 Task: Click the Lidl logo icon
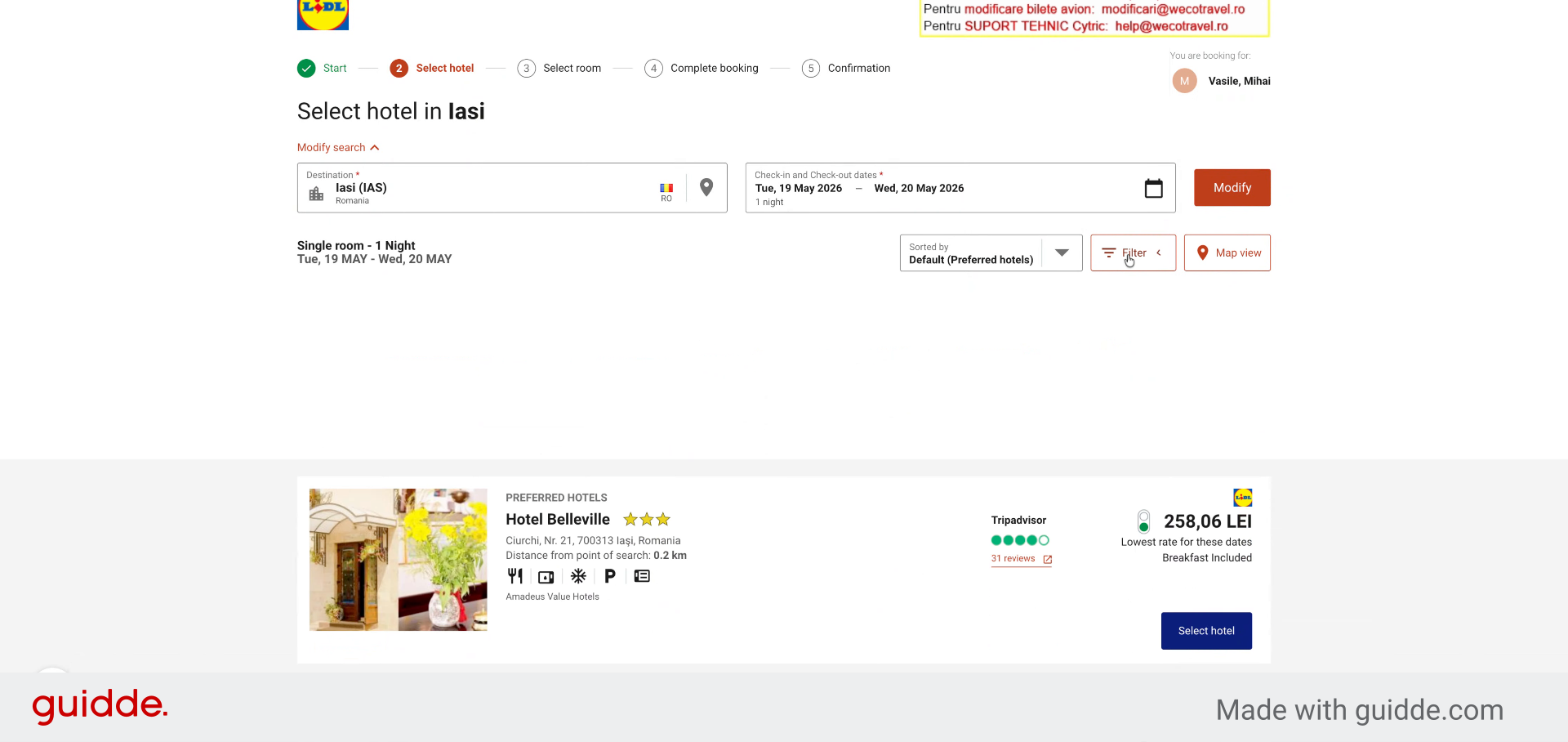point(323,15)
